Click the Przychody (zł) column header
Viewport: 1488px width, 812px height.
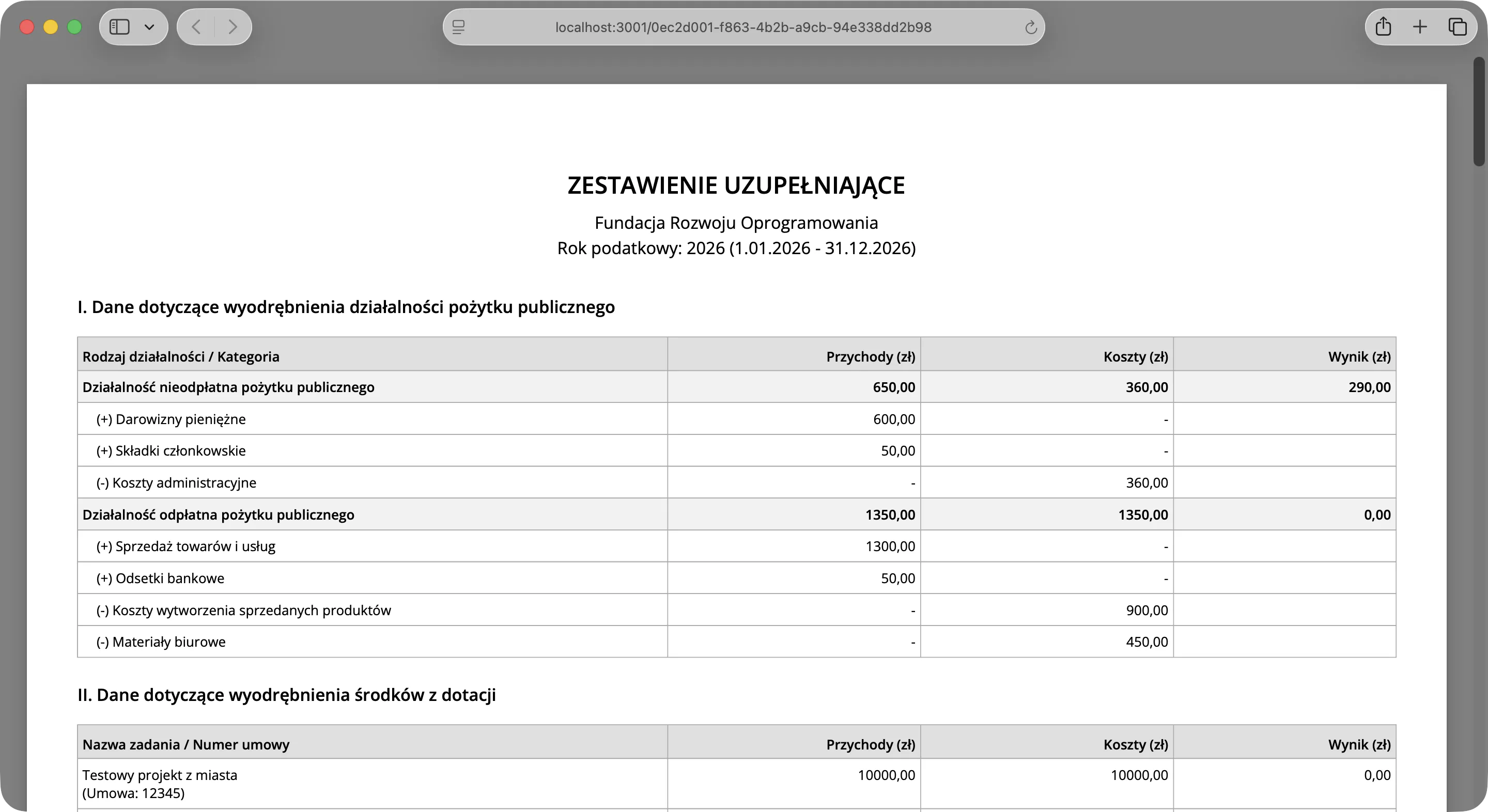click(x=870, y=357)
